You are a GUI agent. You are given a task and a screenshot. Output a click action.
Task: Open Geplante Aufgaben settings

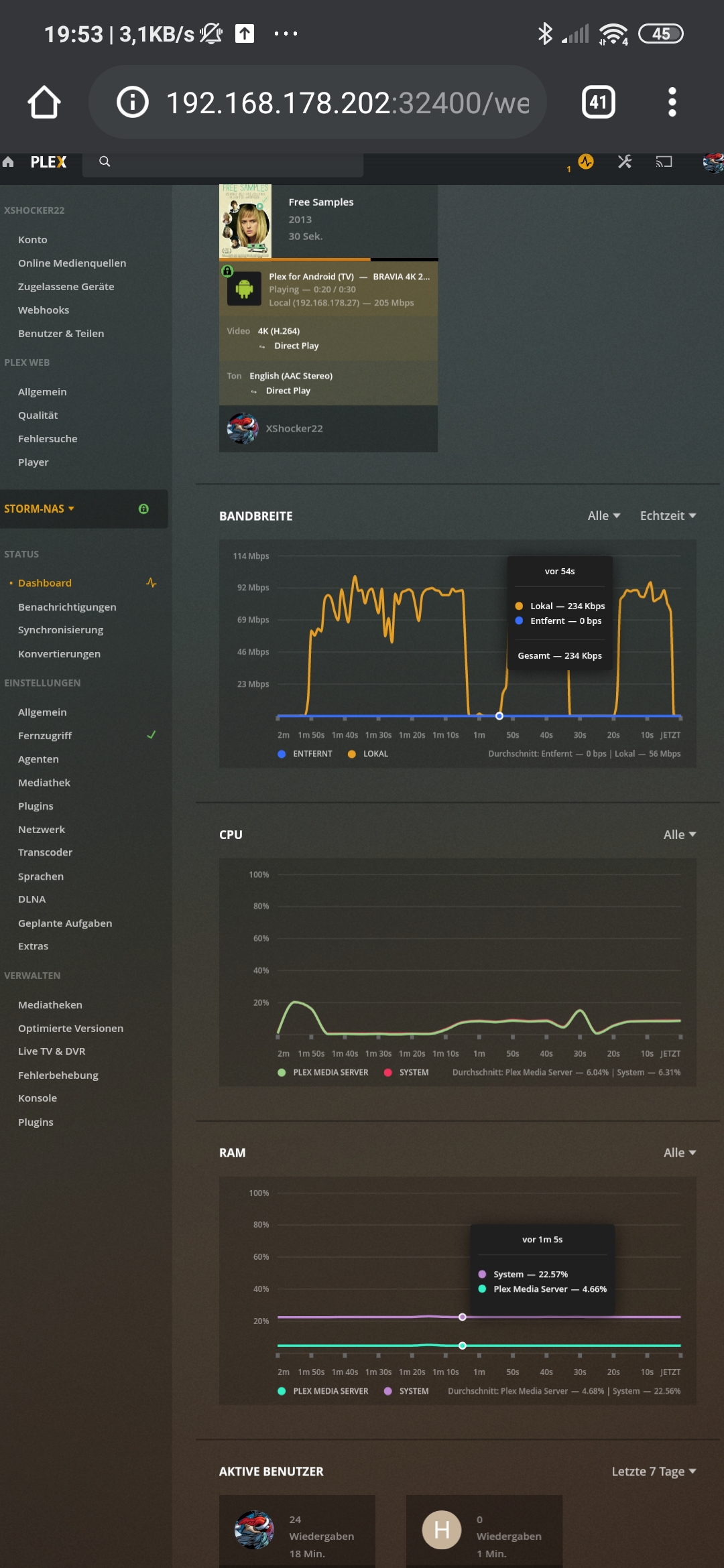pos(65,923)
